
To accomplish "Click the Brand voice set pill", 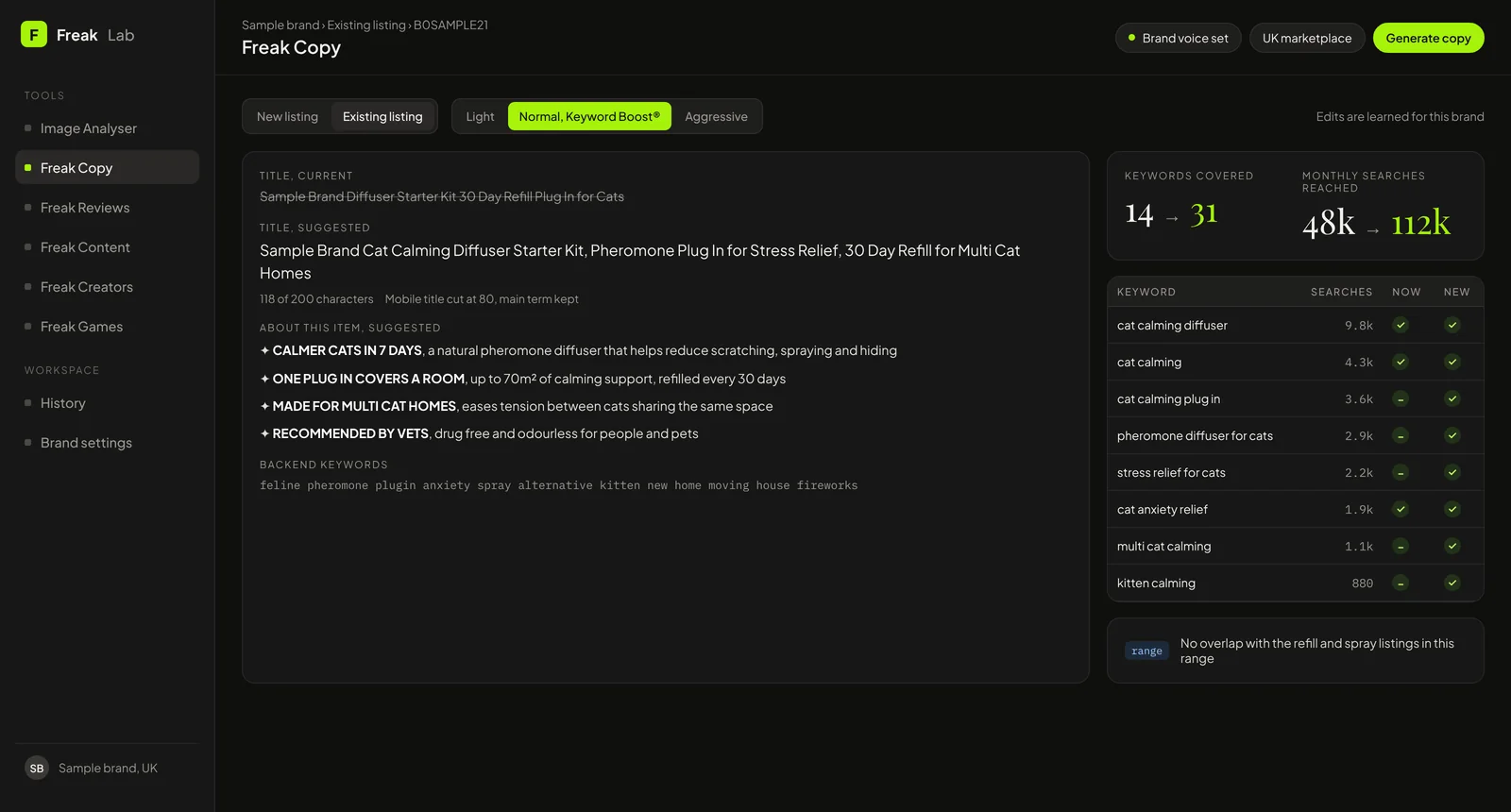I will tap(1178, 38).
